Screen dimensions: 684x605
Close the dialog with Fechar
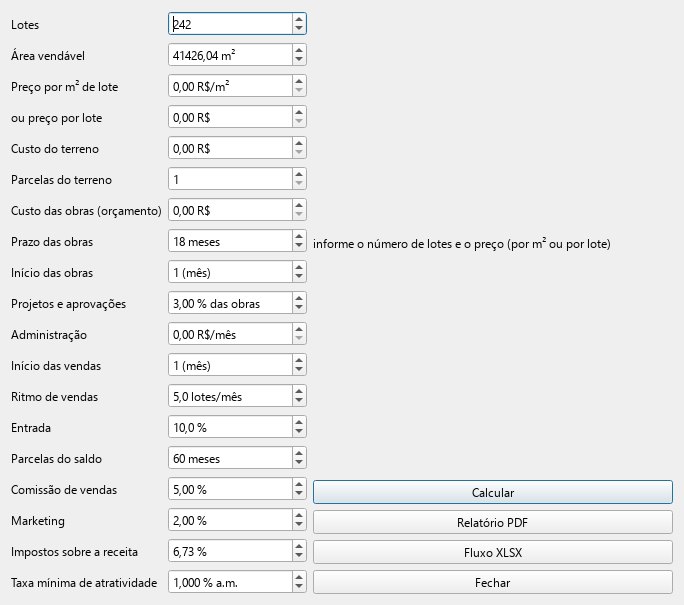[492, 582]
